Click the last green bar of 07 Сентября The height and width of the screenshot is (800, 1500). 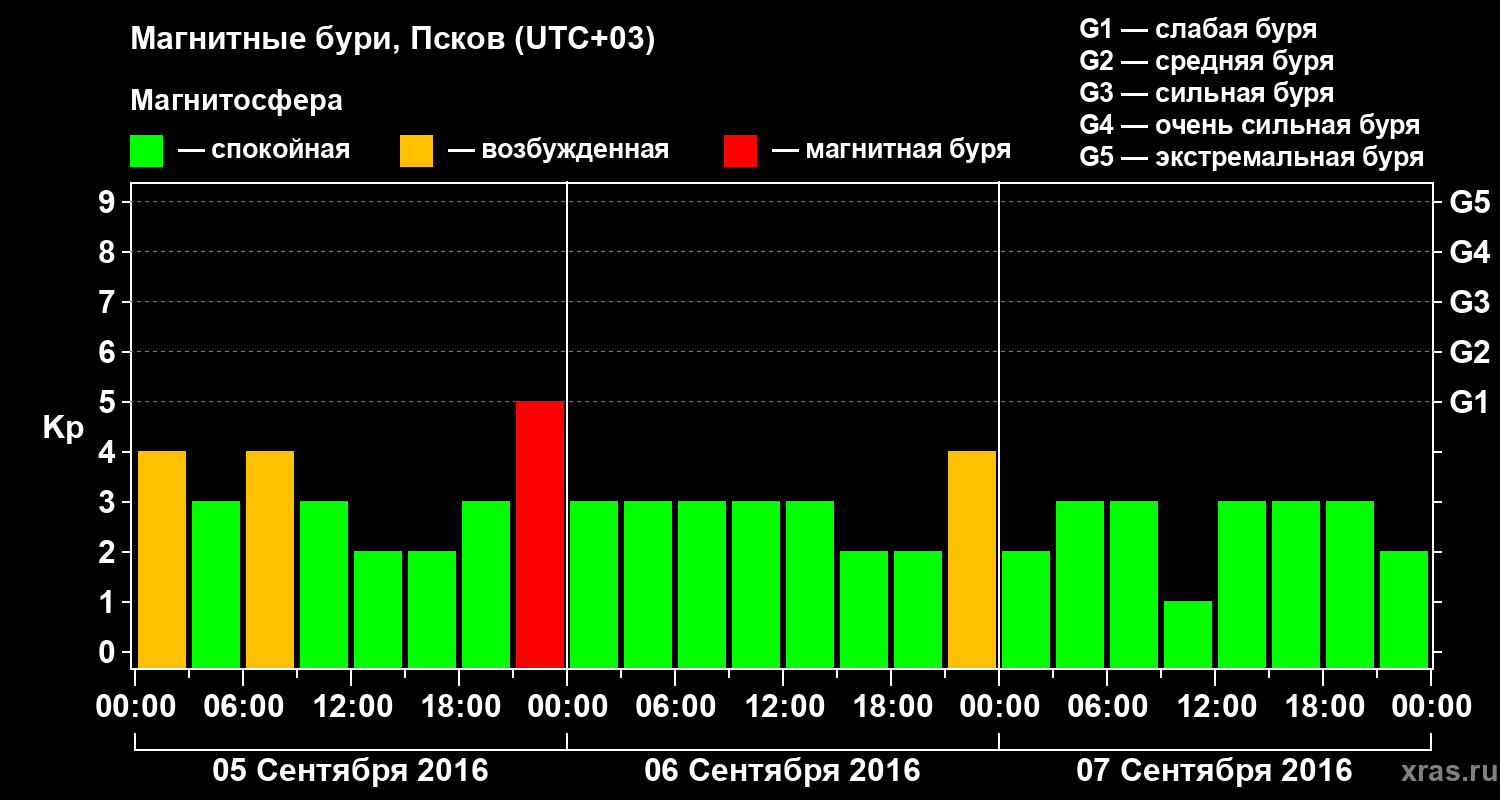click(x=1404, y=610)
